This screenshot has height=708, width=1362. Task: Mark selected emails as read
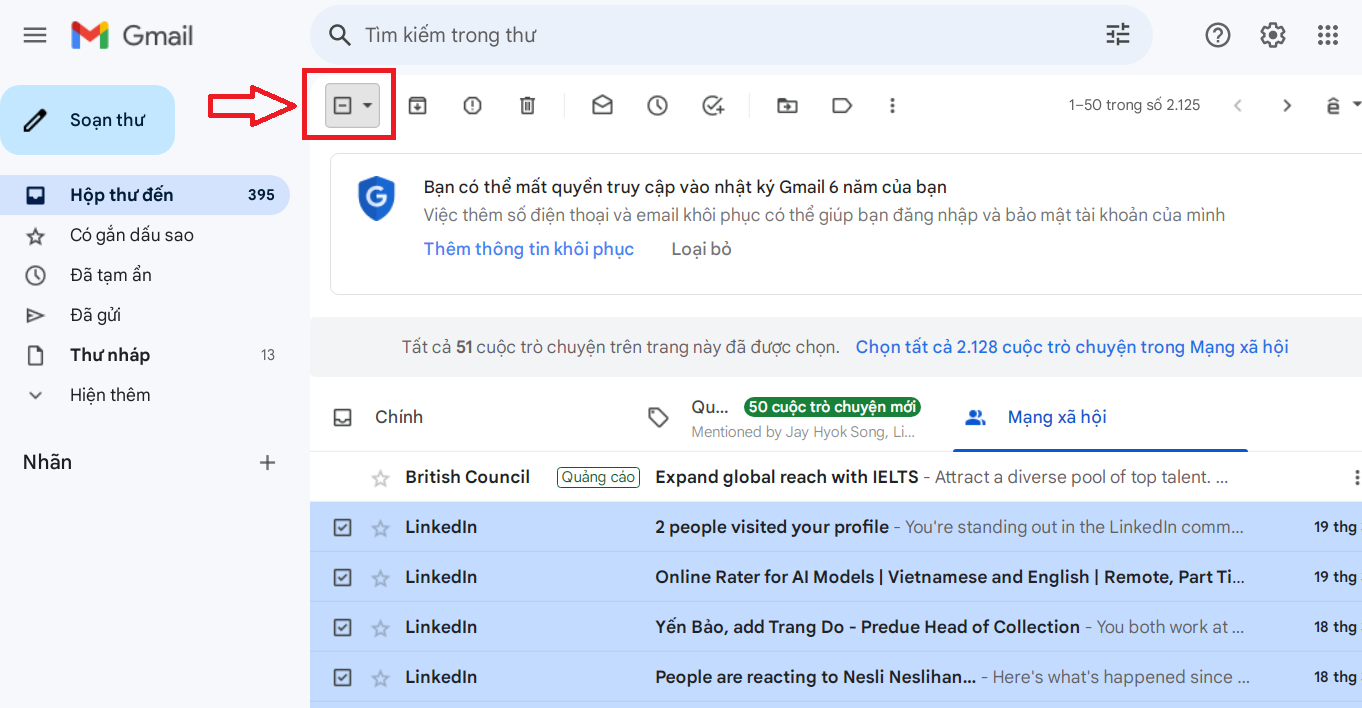pyautogui.click(x=602, y=104)
